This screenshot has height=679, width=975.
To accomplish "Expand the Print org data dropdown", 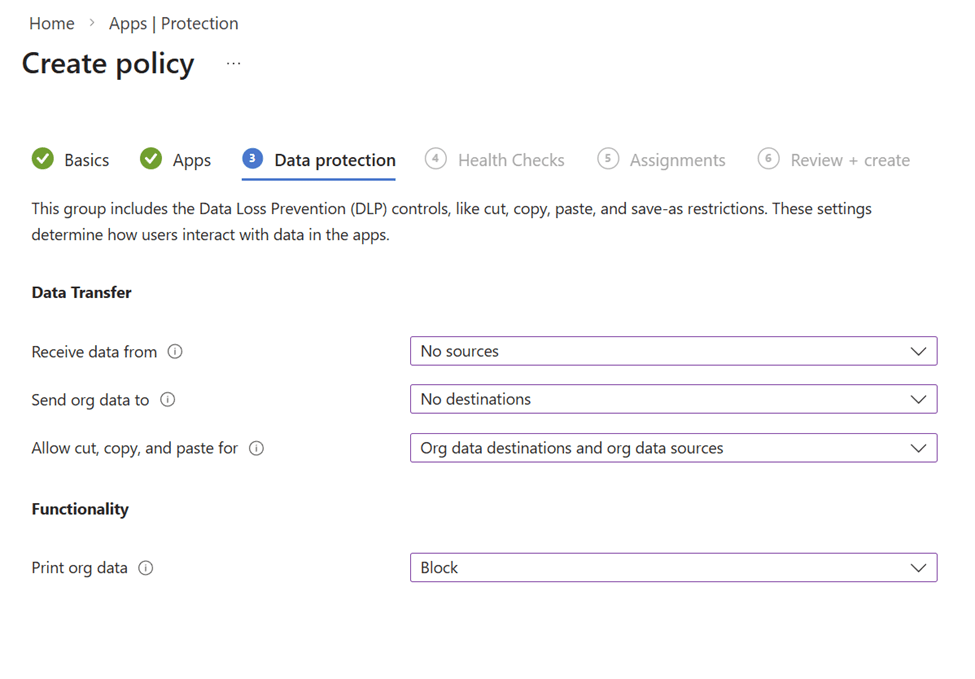I will click(x=673, y=568).
